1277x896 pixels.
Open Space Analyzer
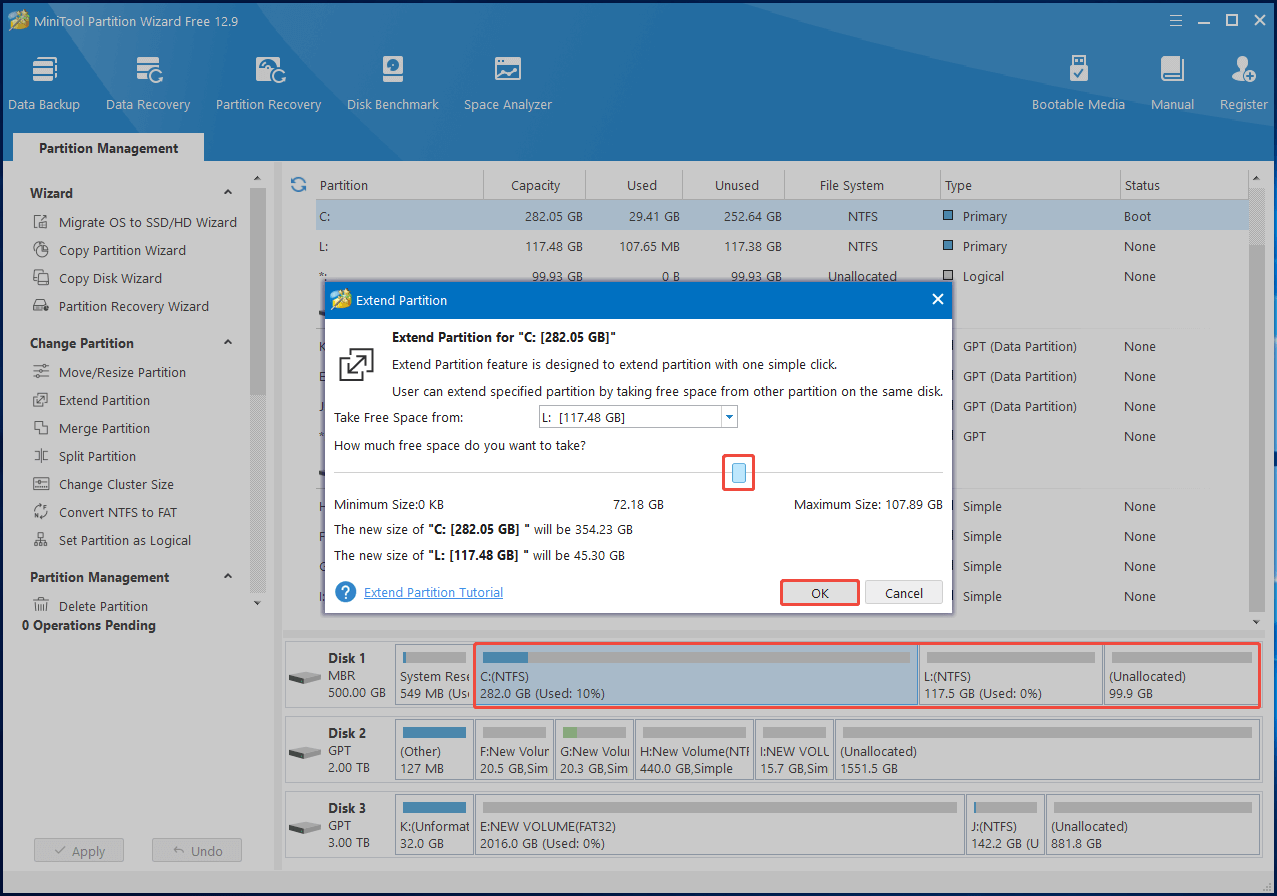(508, 83)
